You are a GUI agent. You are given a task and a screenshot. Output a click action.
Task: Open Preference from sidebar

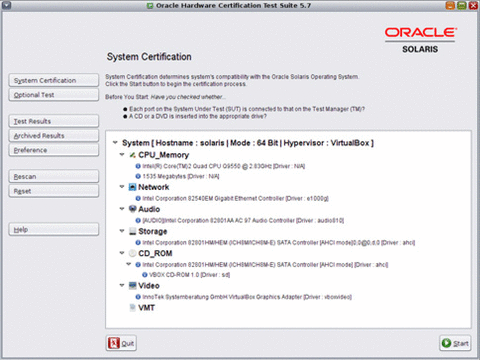click(x=54, y=150)
